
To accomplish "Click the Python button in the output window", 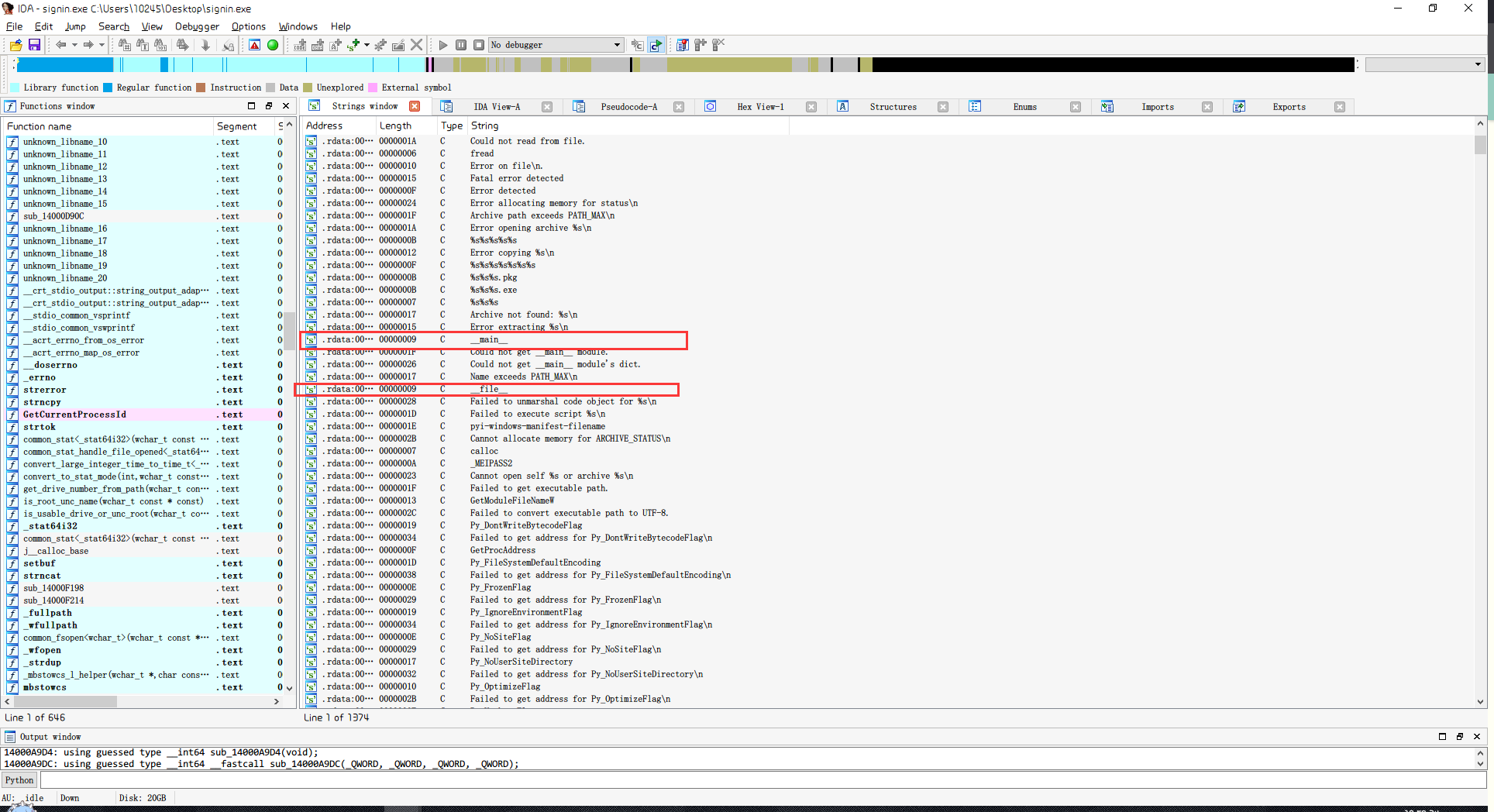I will pyautogui.click(x=19, y=779).
